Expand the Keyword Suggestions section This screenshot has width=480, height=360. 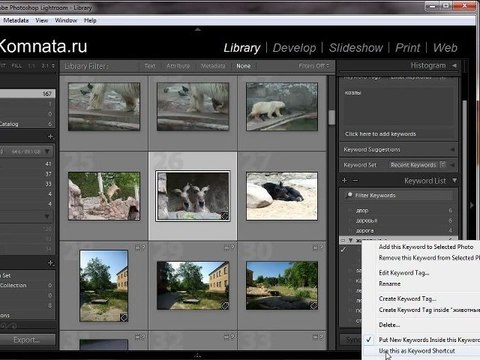[x=452, y=150]
